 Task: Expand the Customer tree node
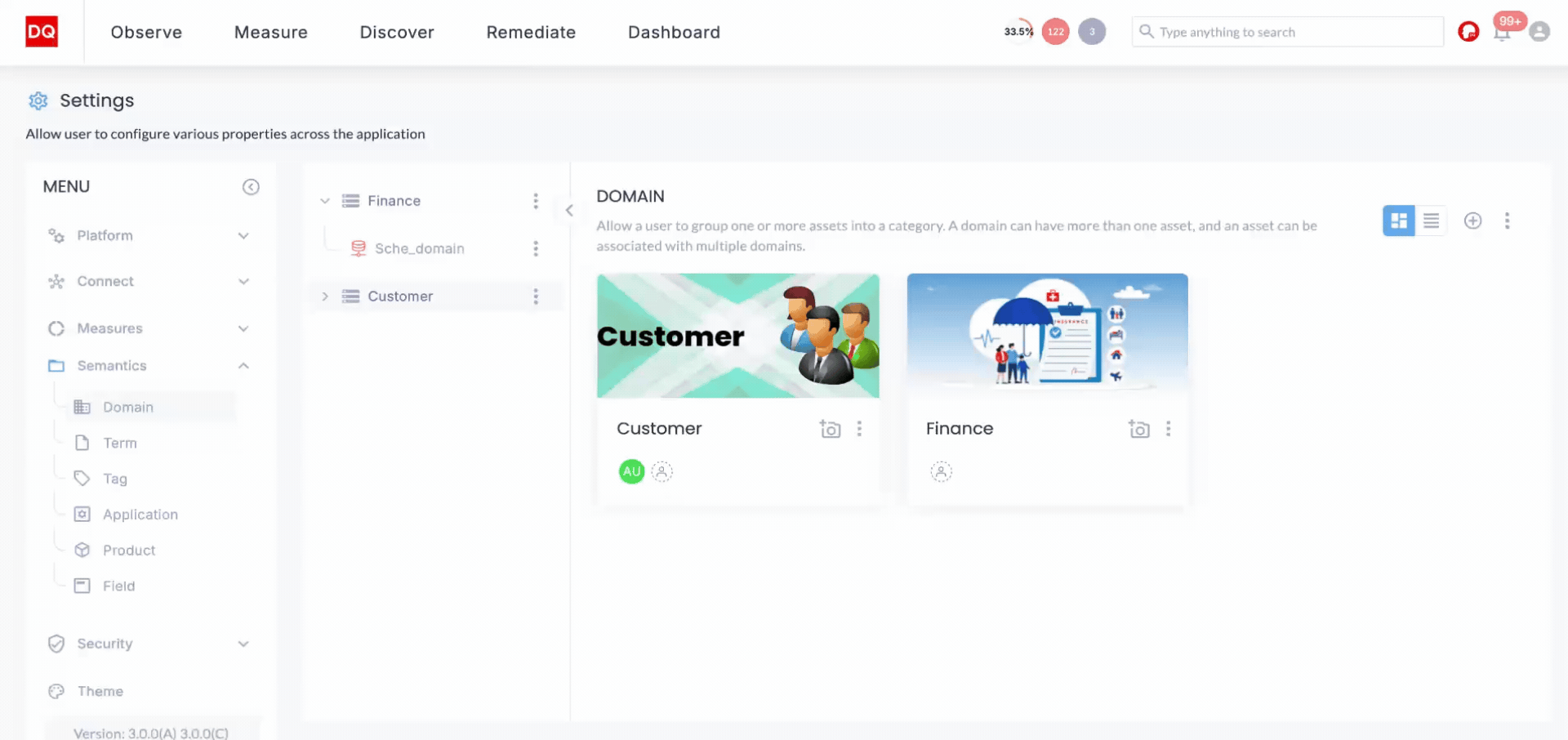click(x=325, y=296)
